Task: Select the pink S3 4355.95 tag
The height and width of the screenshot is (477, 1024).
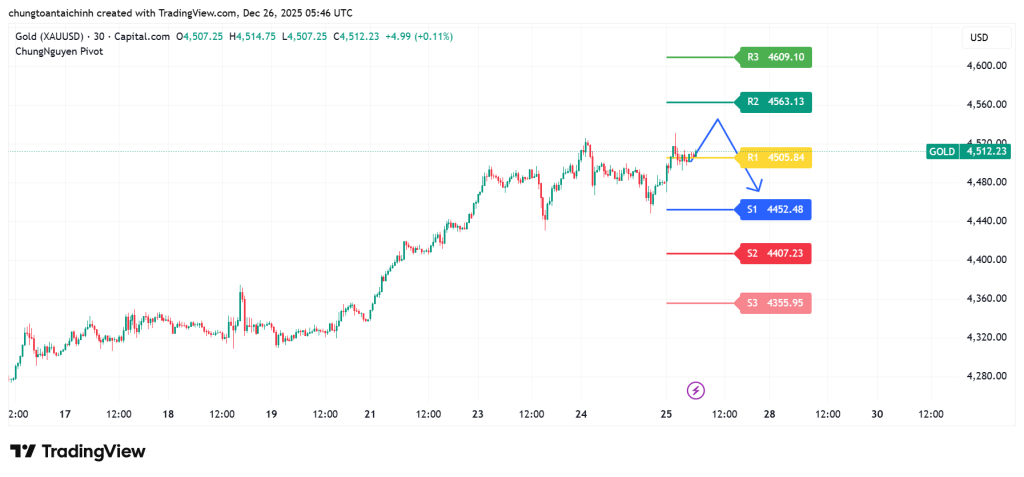Action: [773, 303]
